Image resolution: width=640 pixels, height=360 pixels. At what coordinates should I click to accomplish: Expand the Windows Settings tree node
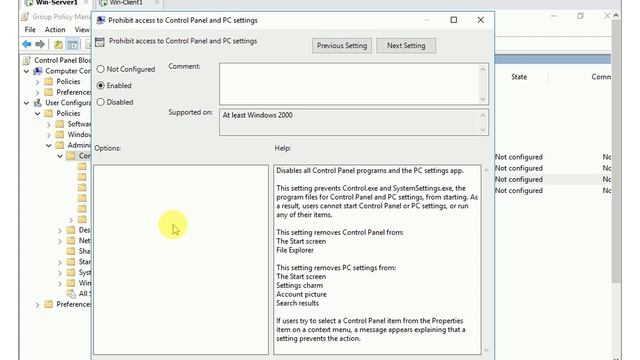coord(49,135)
